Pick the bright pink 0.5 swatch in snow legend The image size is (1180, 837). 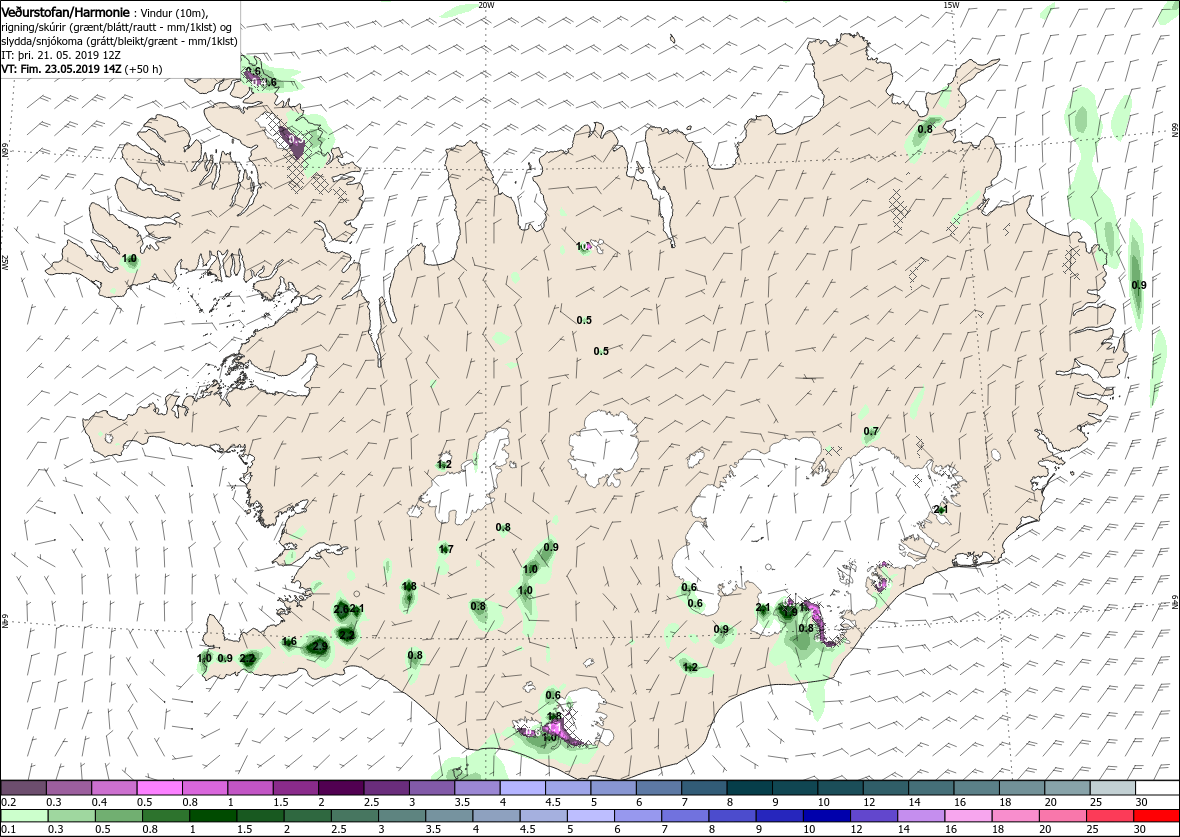coord(160,788)
